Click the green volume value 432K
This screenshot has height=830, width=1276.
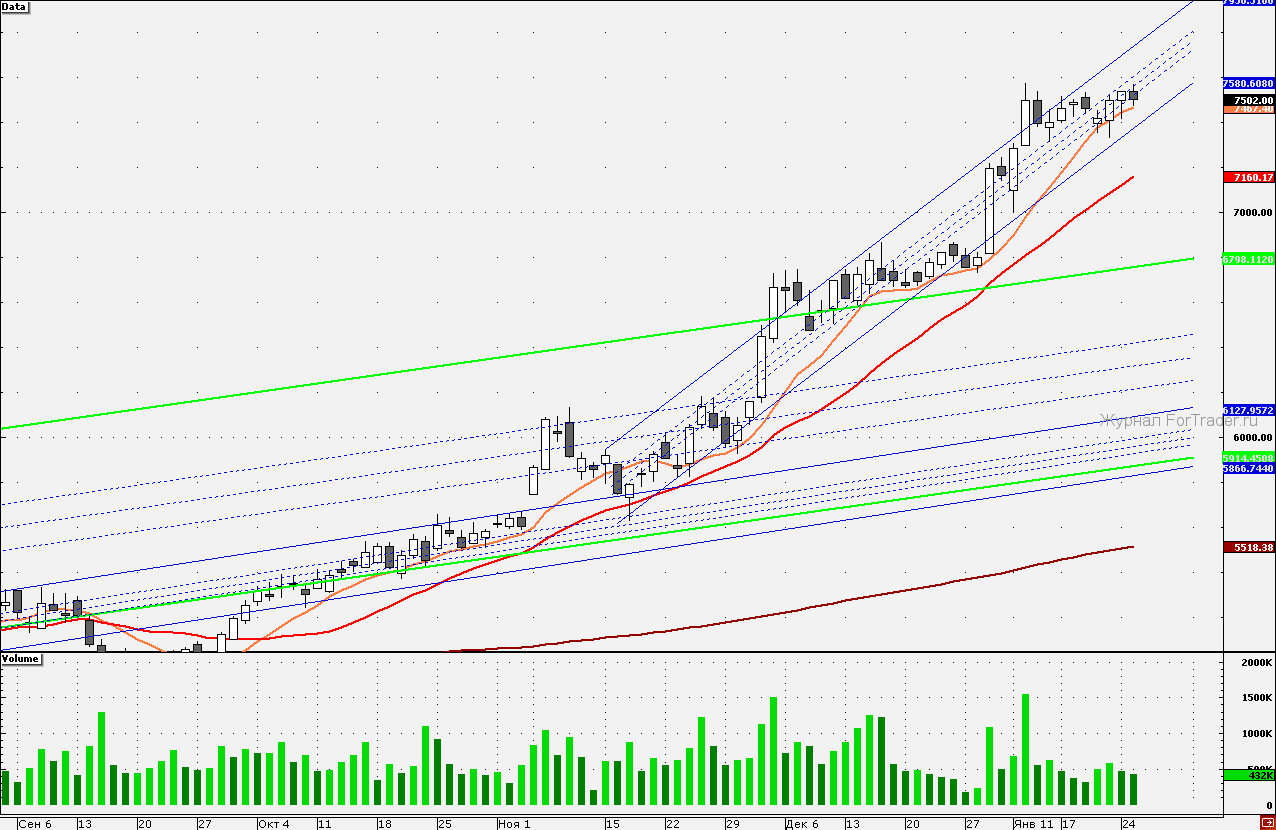coord(1249,776)
